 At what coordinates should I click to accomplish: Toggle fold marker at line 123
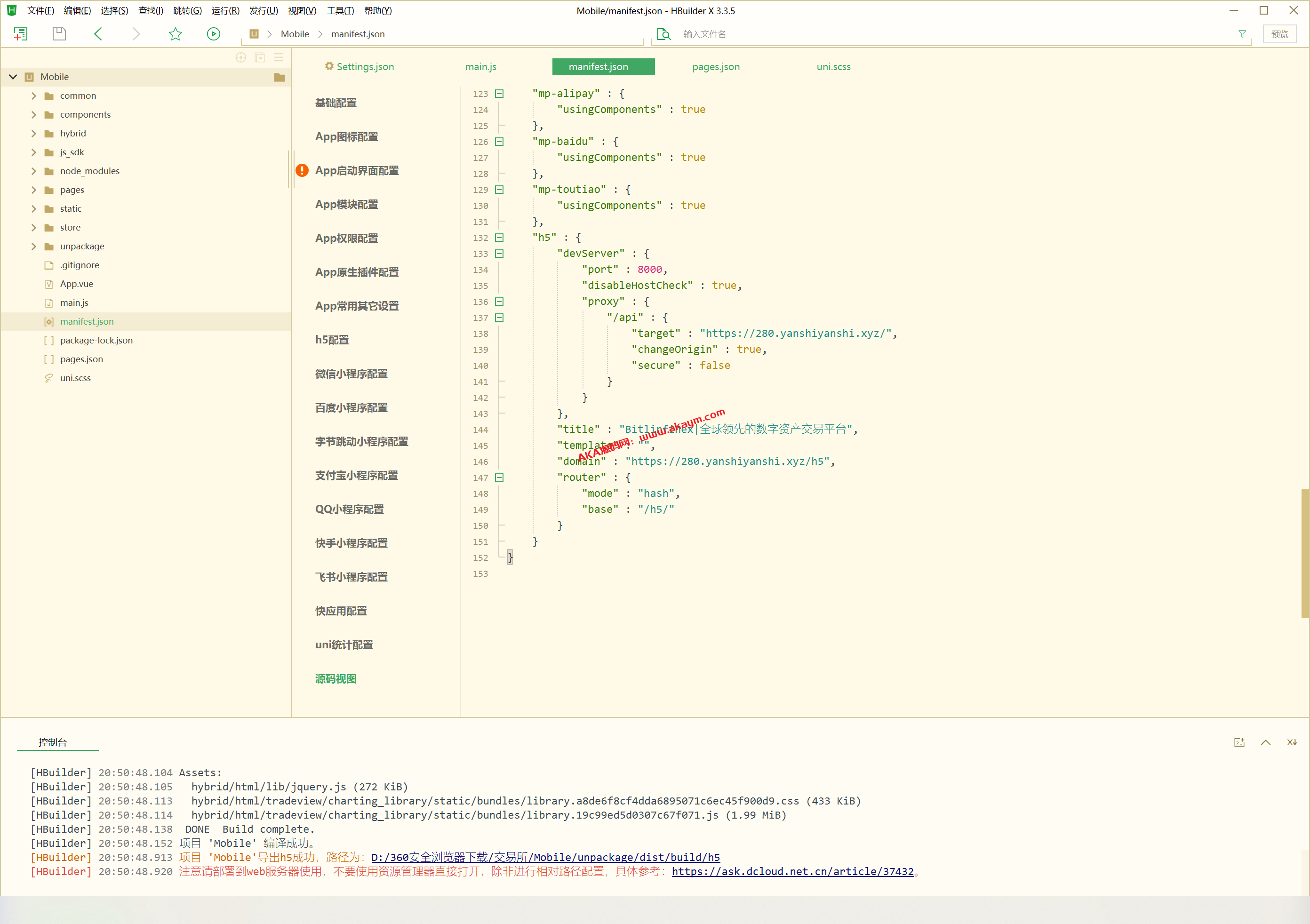[499, 94]
